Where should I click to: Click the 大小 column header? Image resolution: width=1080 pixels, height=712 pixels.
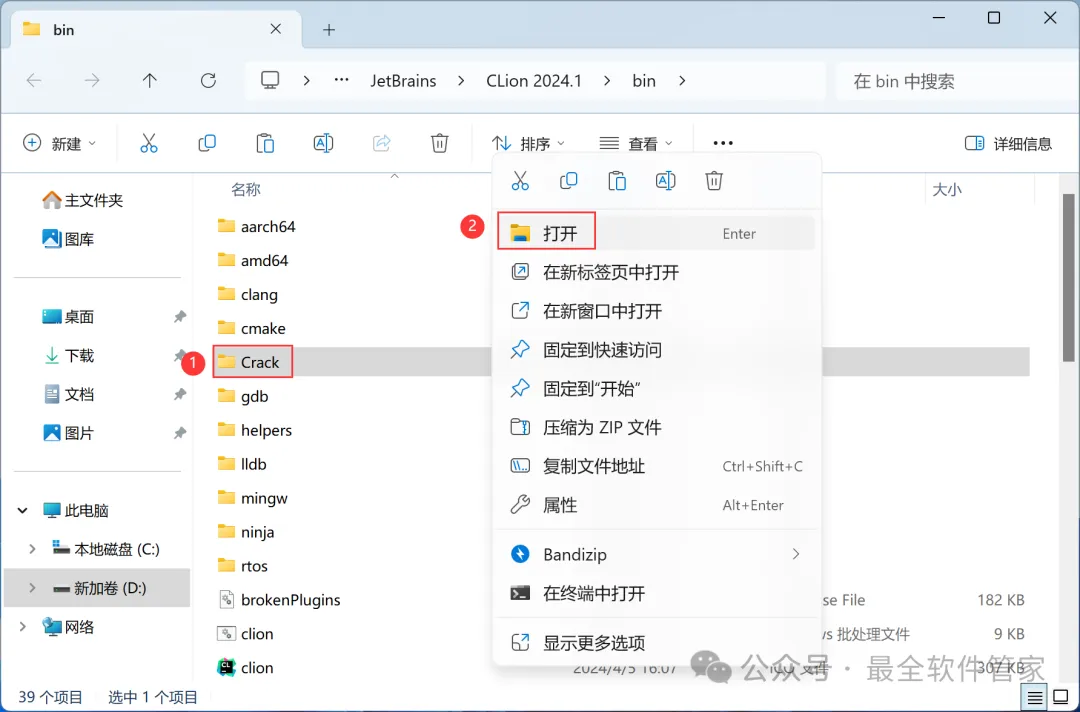[x=946, y=189]
